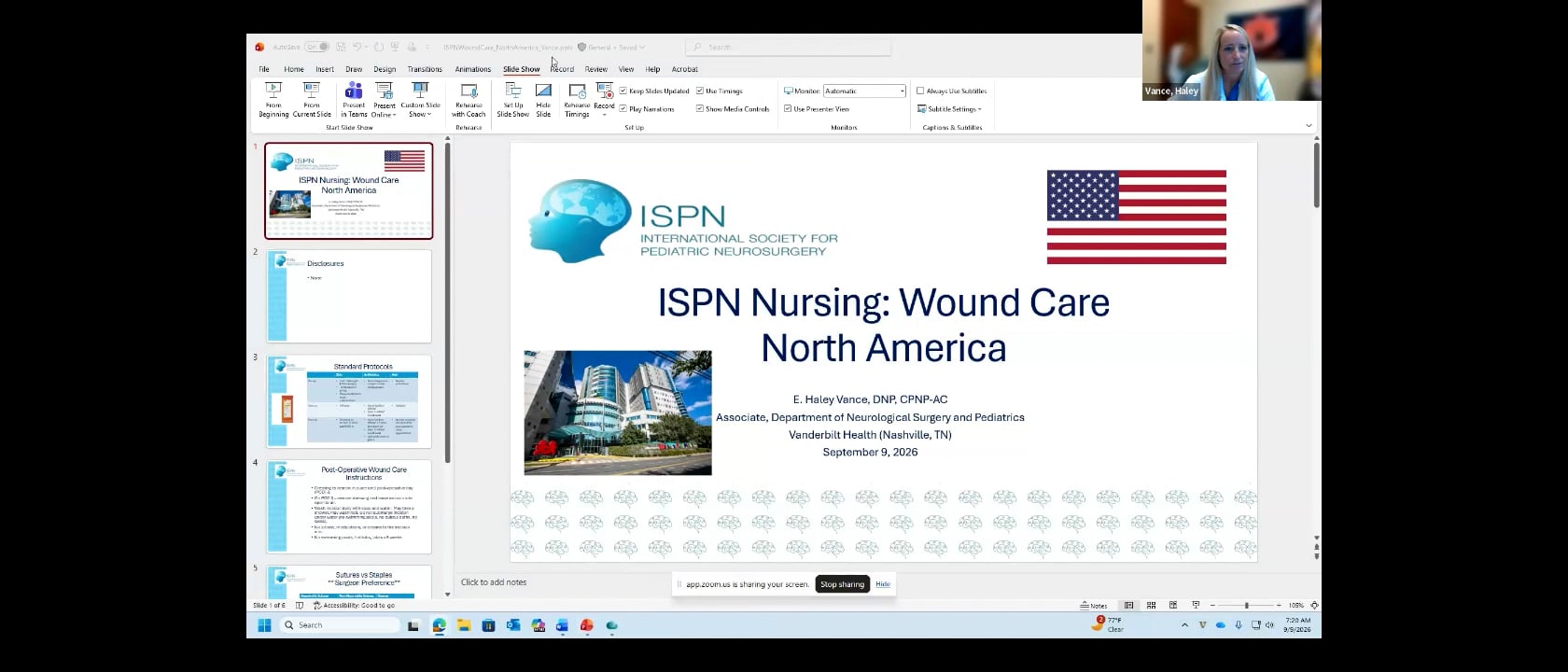Show hidden tray icons chevron
Screen dimensions: 1568x672
coord(1184,625)
